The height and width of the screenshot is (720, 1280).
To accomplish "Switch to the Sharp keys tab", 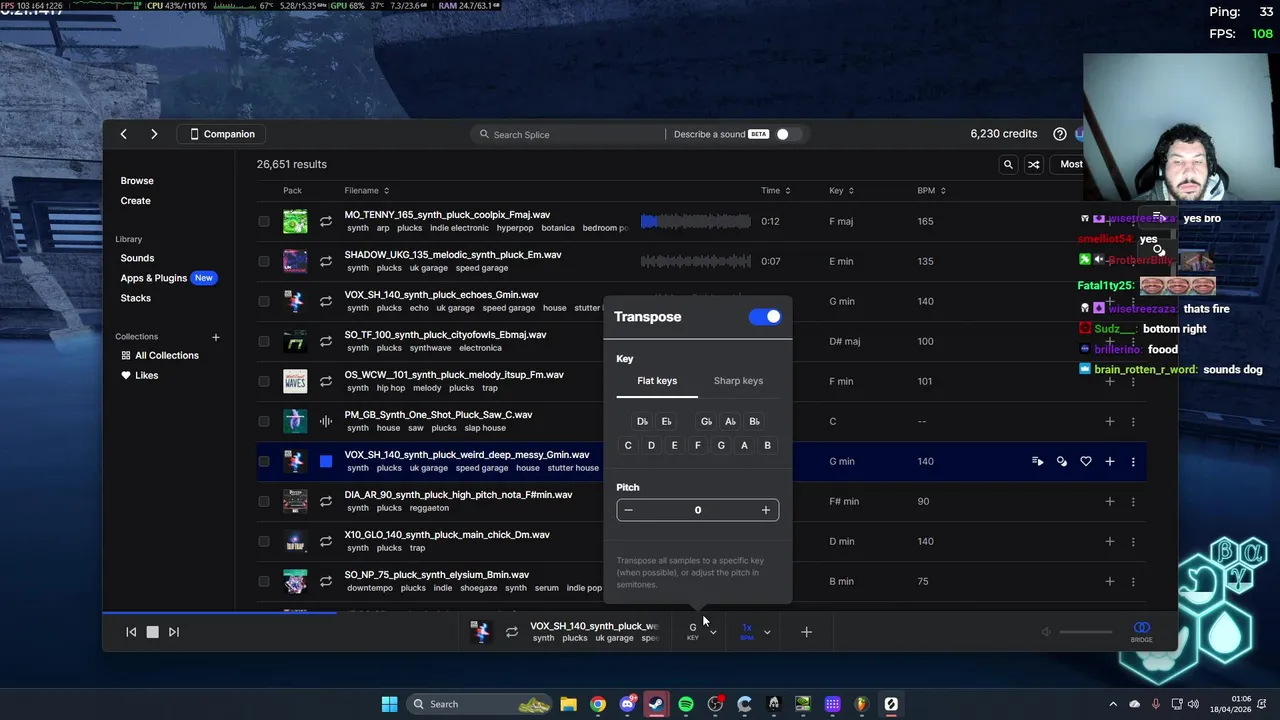I will tap(738, 381).
